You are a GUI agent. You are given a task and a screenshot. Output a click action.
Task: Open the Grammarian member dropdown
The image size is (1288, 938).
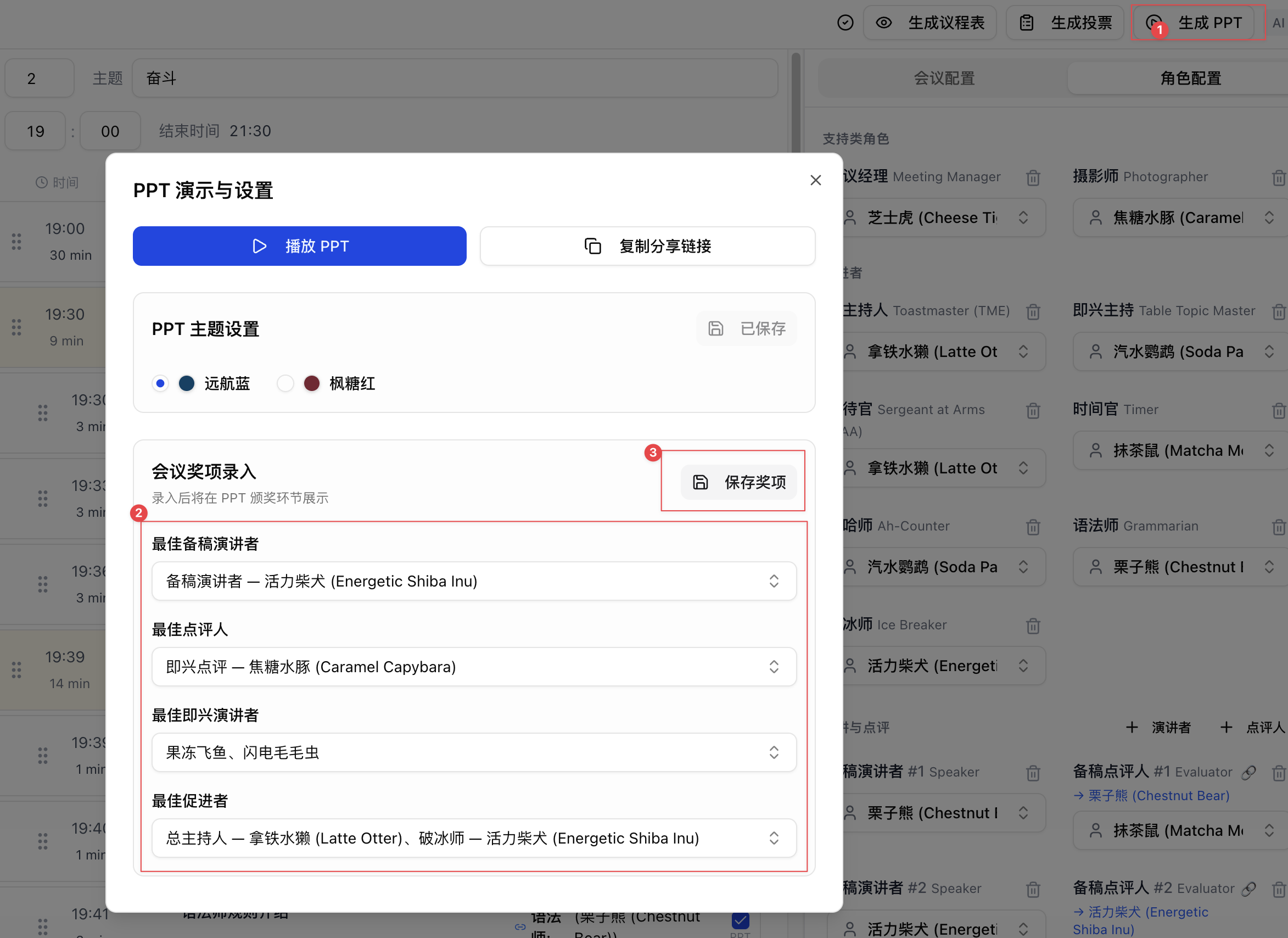[1180, 566]
